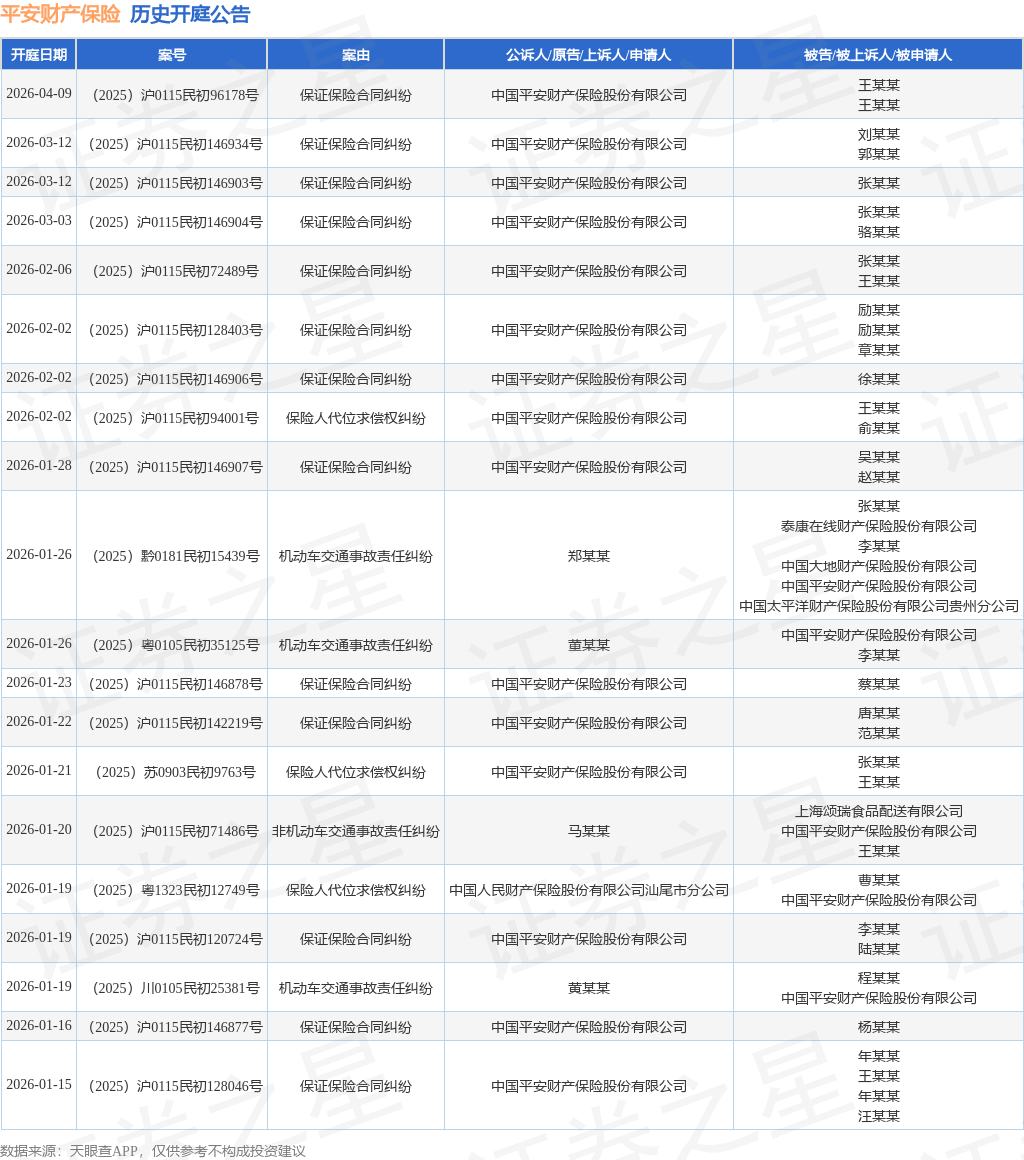Image resolution: width=1024 pixels, height=1160 pixels.
Task: Click 保险人代位求偿权纠纷 in the 2026-02-02 row
Action: [x=356, y=418]
